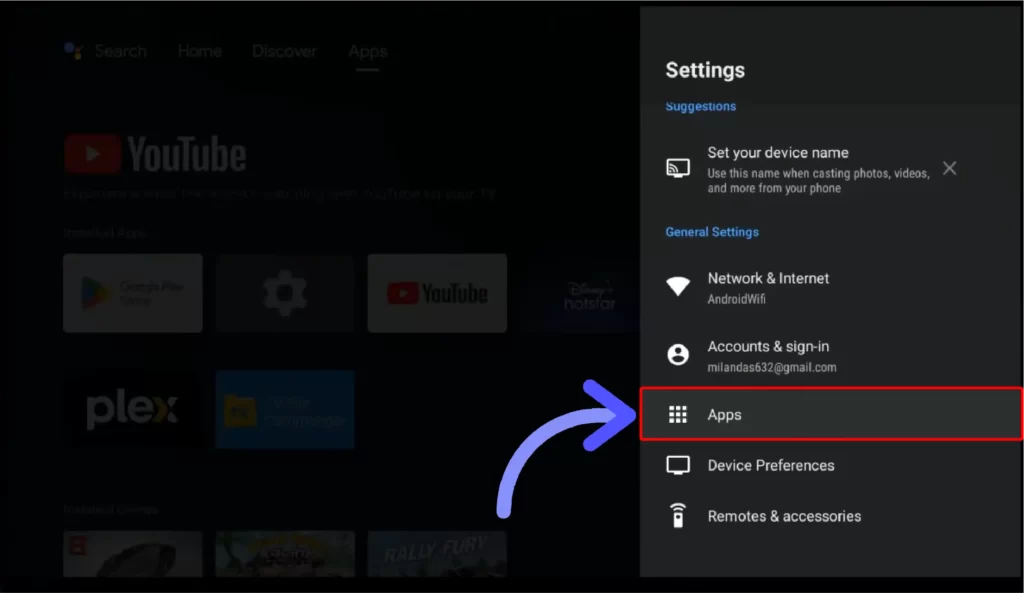Click the AndroidWifi network name
This screenshot has height=593, width=1024.
point(737,299)
